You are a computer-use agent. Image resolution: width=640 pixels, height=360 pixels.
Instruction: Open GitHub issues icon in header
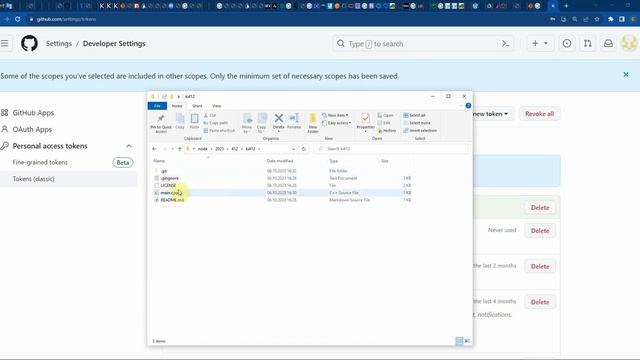[567, 43]
